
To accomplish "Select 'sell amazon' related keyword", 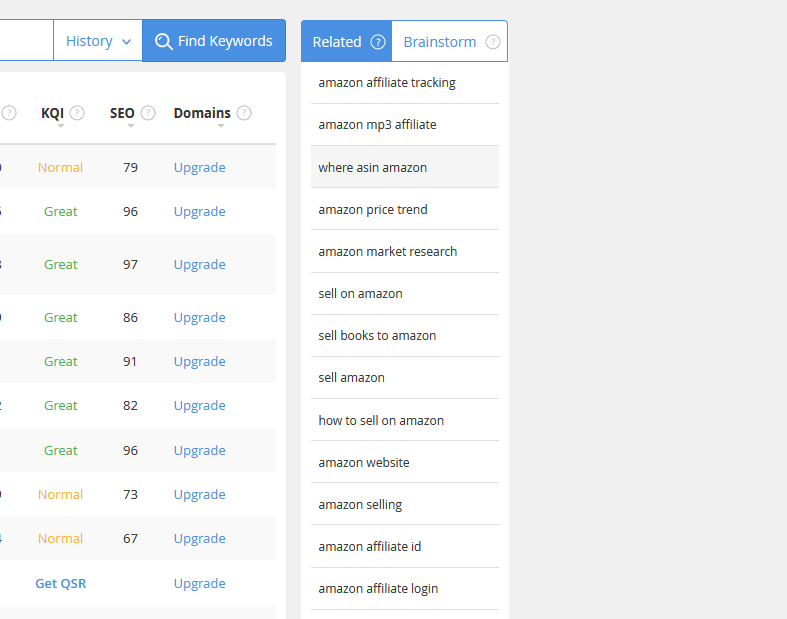I will 405,378.
